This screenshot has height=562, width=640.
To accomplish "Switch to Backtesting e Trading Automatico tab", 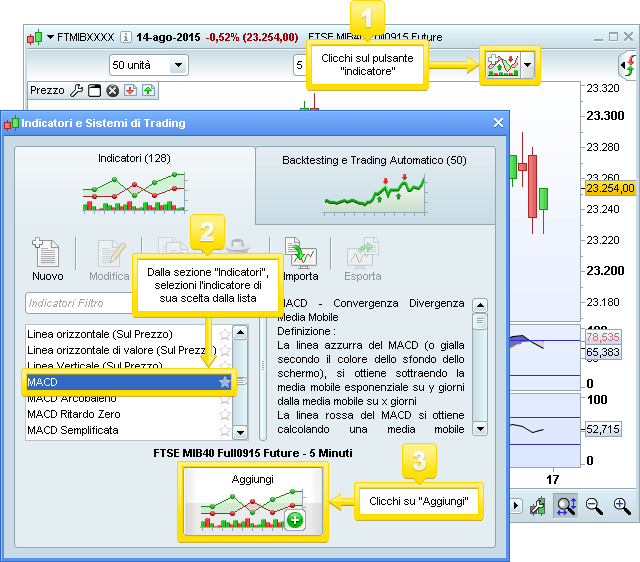I will (374, 184).
